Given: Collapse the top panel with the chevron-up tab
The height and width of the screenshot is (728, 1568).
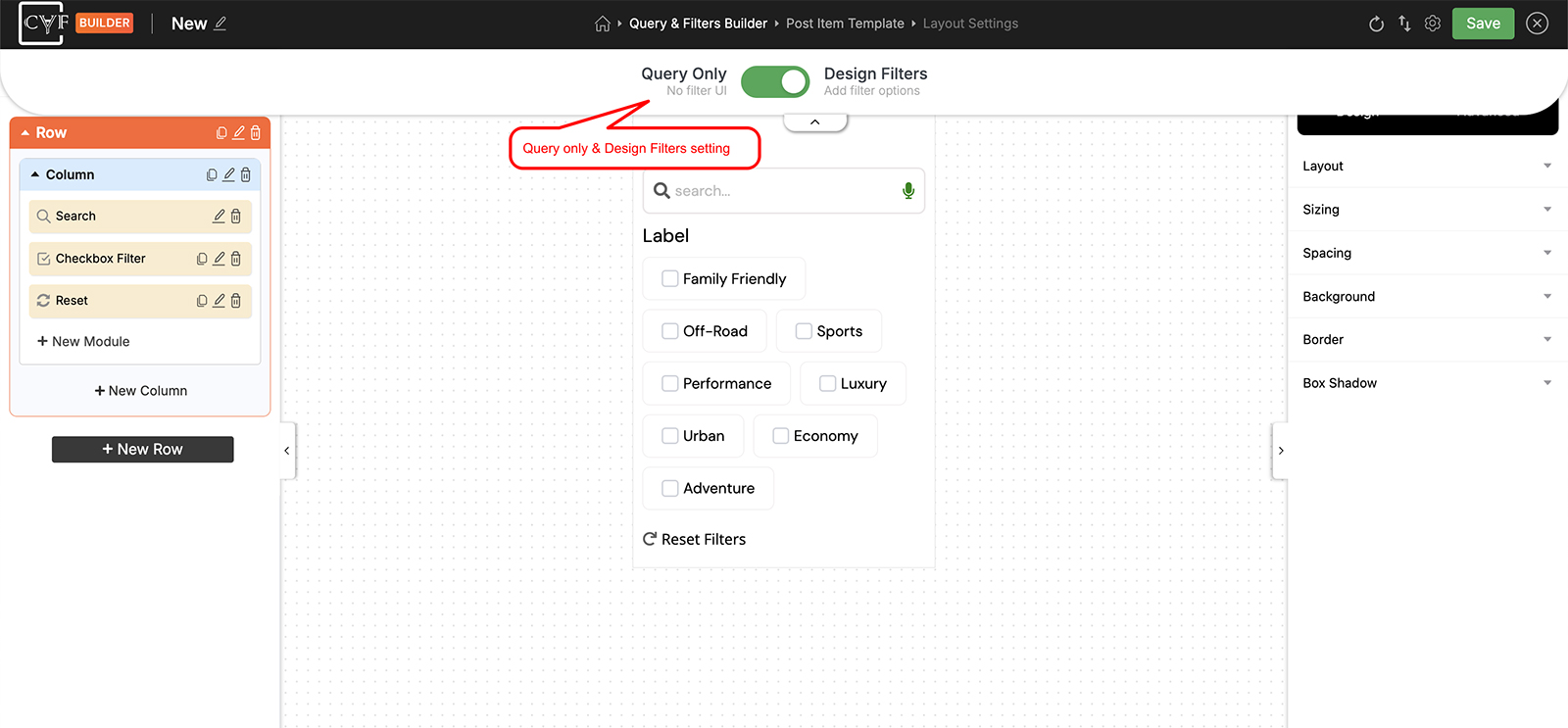Looking at the screenshot, I should 815,122.
